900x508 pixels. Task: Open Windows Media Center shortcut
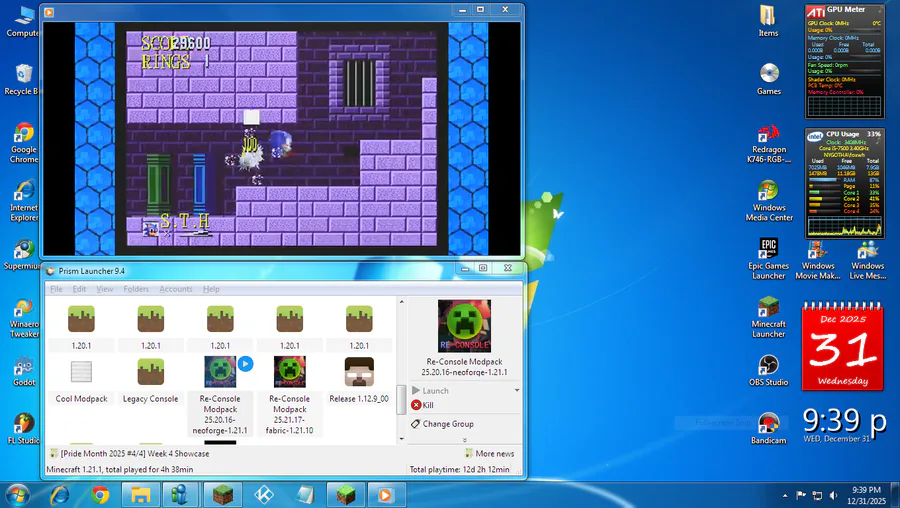click(x=769, y=201)
